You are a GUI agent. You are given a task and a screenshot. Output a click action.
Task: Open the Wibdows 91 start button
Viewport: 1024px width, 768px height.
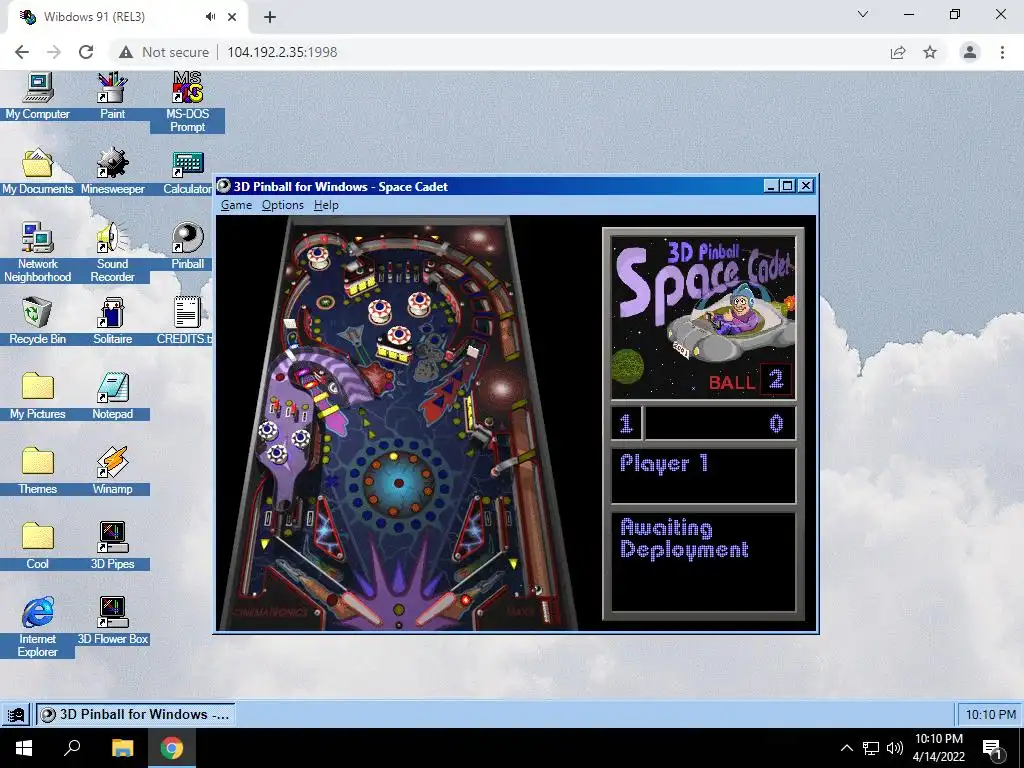pos(16,714)
